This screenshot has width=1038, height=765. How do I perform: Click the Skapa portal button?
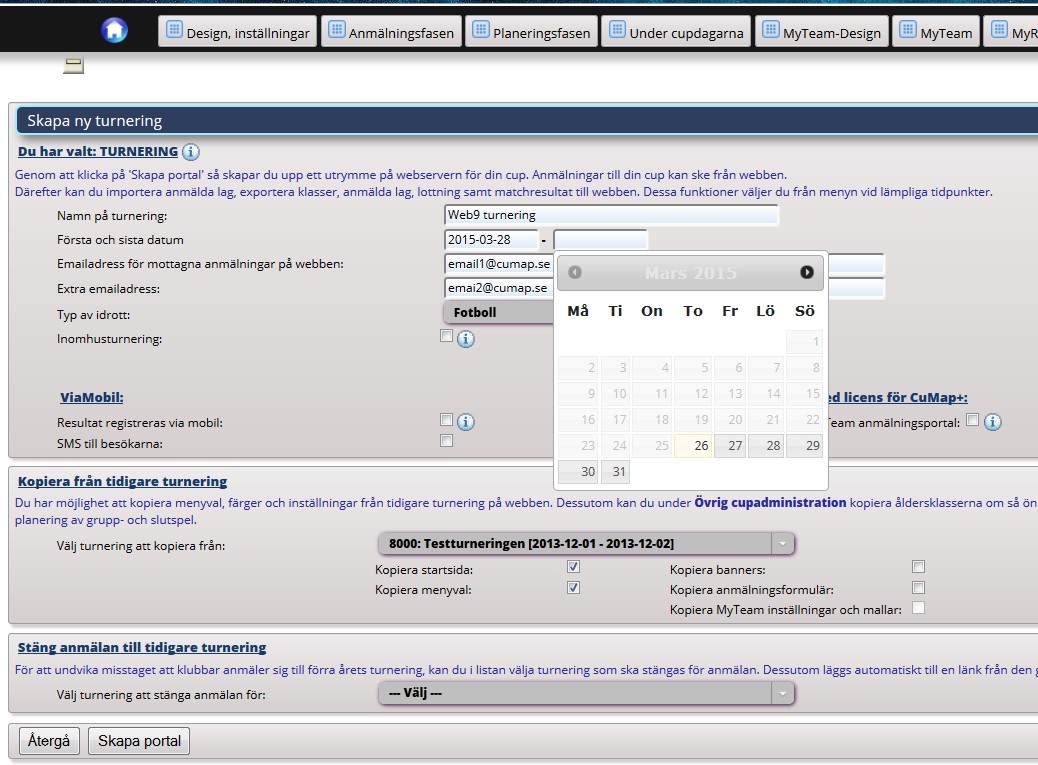click(x=139, y=741)
